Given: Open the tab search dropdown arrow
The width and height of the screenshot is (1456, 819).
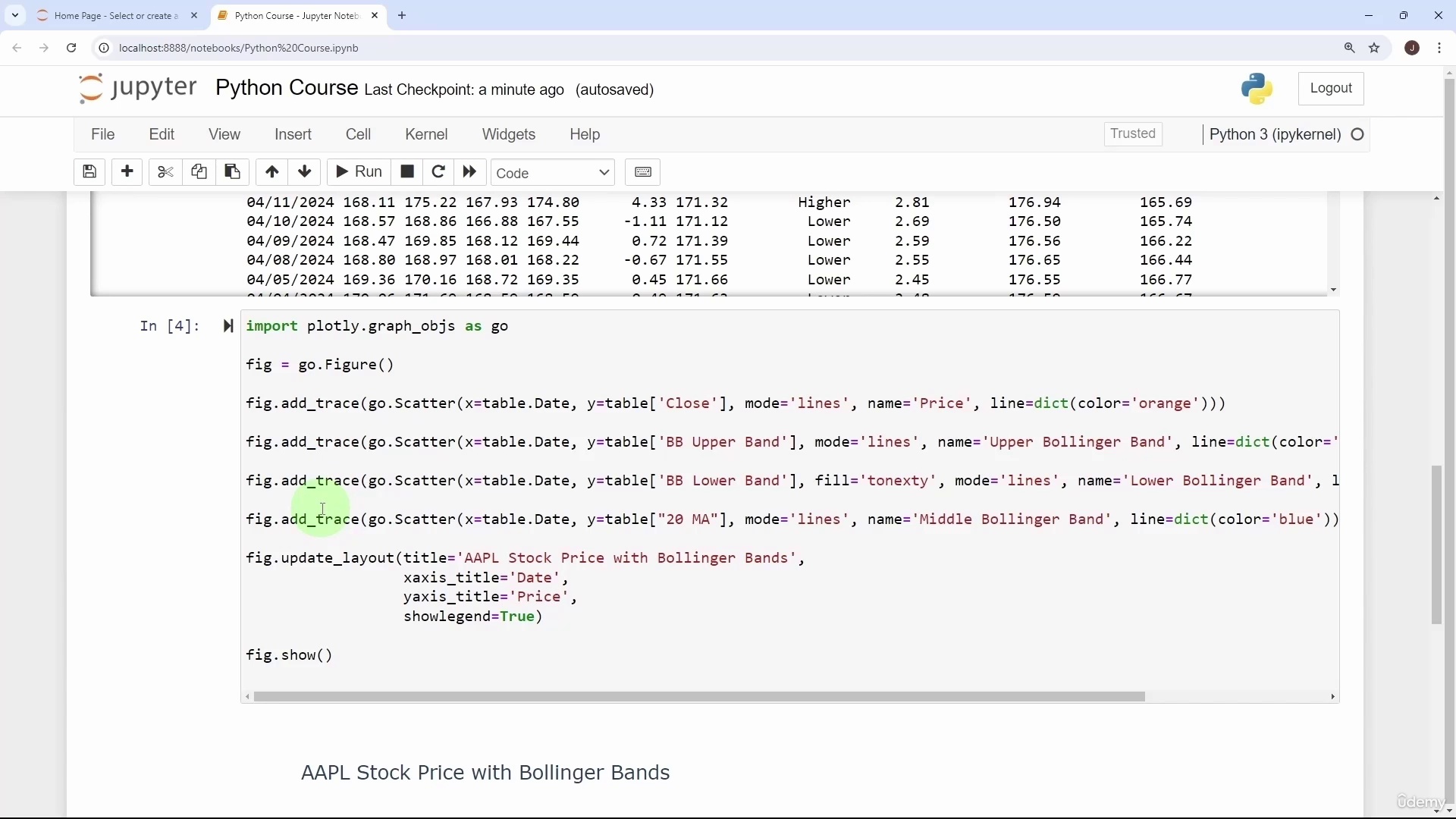Looking at the screenshot, I should click(x=15, y=15).
